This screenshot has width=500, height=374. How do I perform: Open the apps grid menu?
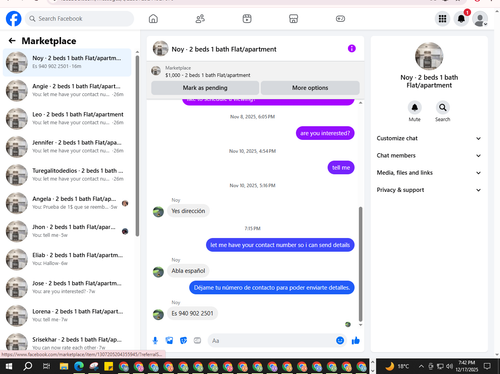[x=442, y=19]
